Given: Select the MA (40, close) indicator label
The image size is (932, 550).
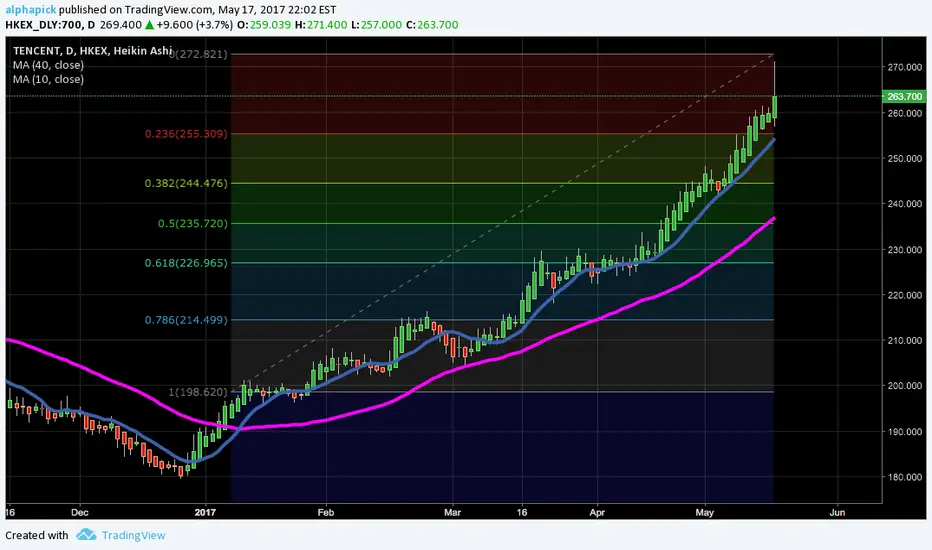Looking at the screenshot, I should click(x=48, y=65).
